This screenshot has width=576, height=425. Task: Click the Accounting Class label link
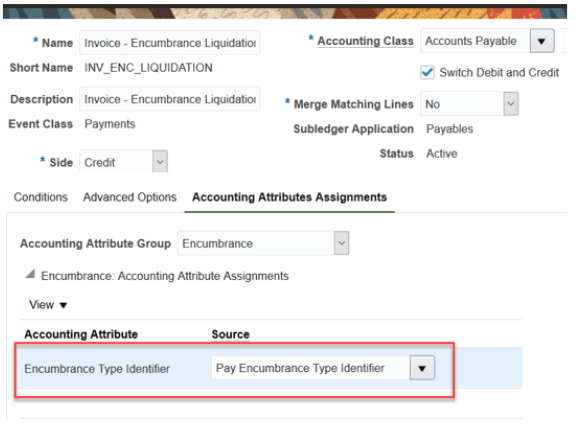pyautogui.click(x=365, y=41)
